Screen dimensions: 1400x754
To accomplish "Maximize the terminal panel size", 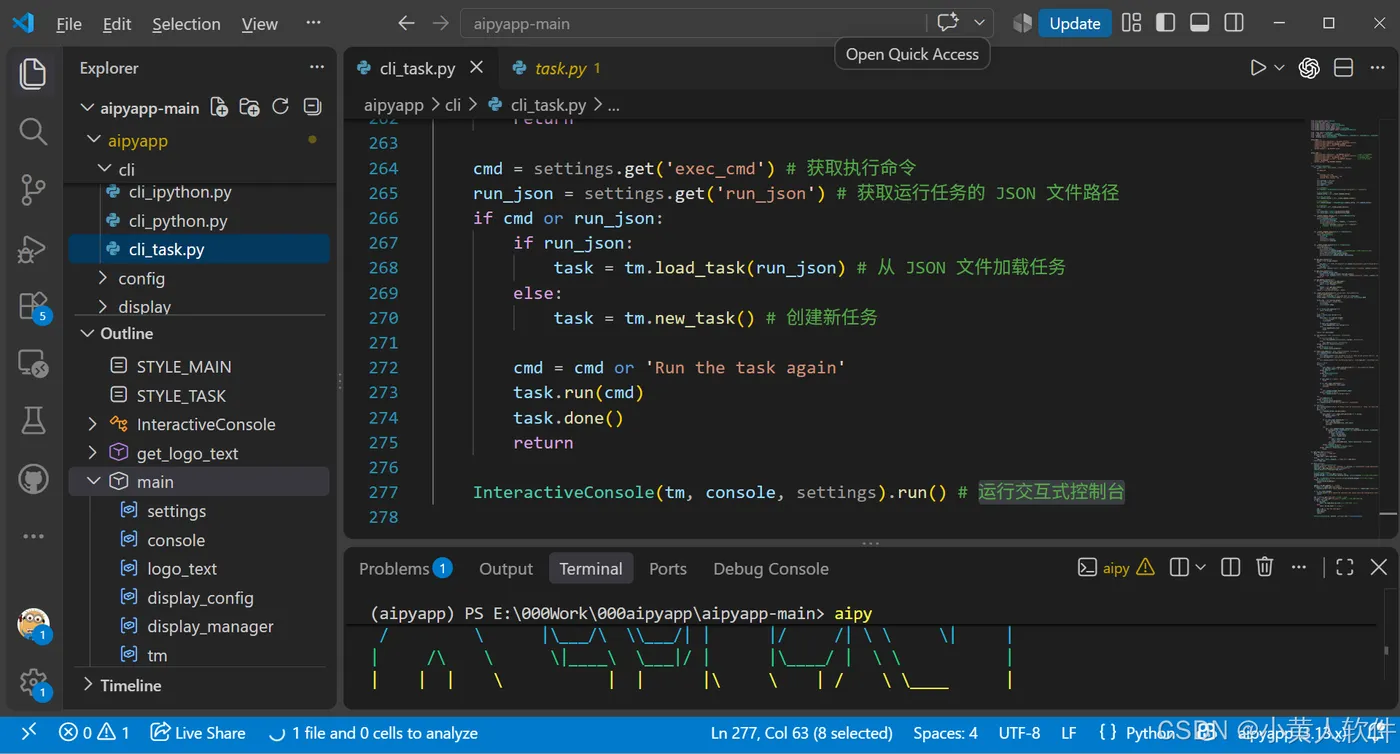I will (1344, 568).
